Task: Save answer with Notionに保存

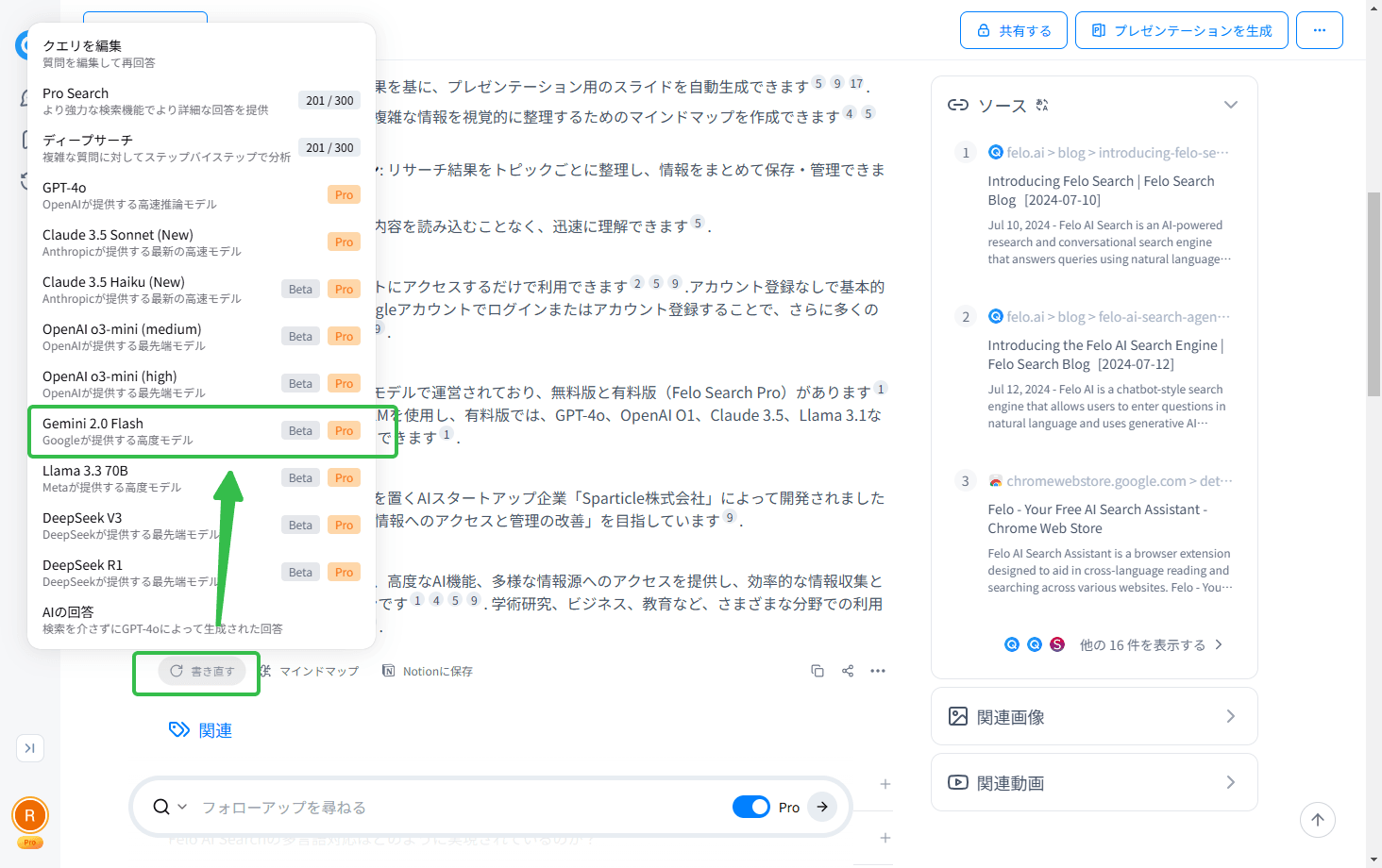Action: click(x=428, y=671)
